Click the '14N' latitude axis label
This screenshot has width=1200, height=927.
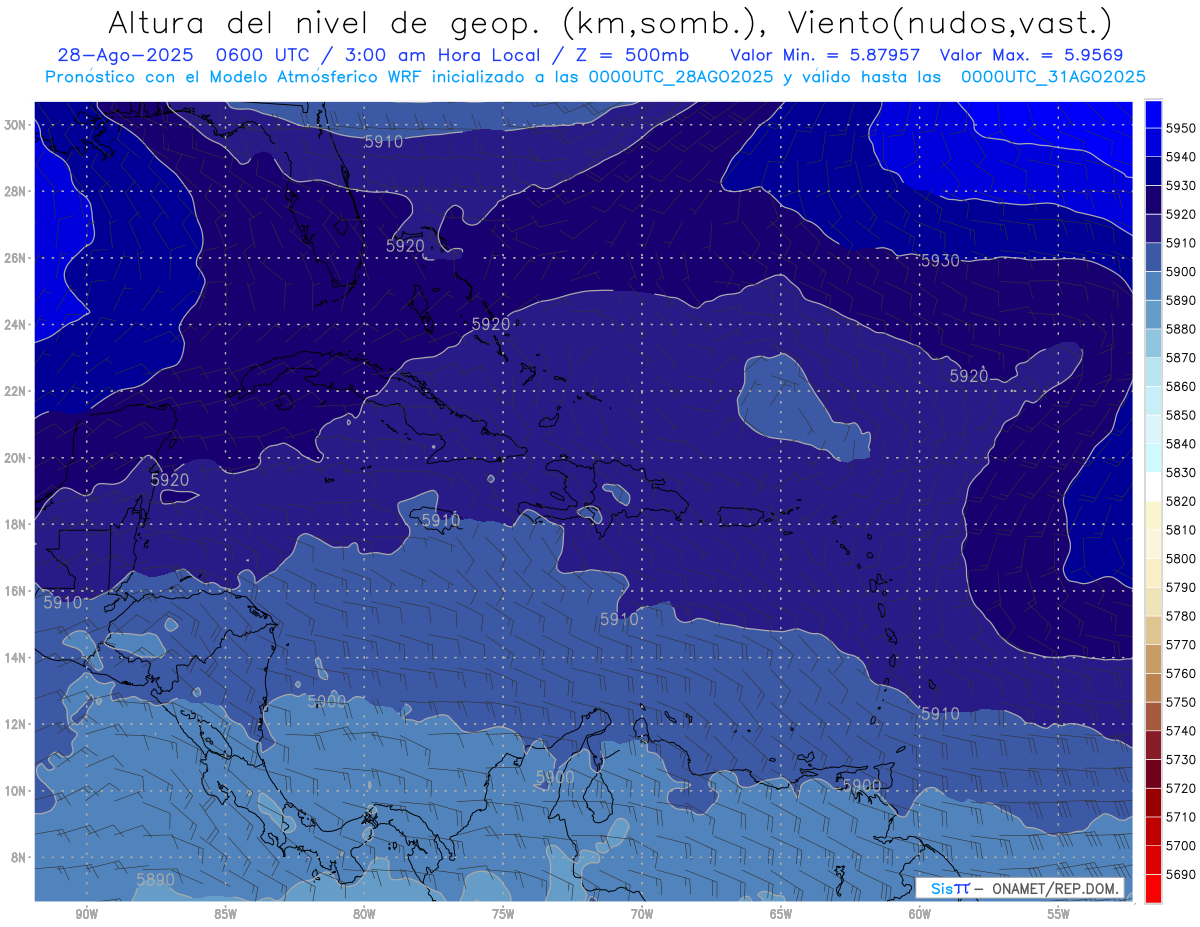point(15,657)
